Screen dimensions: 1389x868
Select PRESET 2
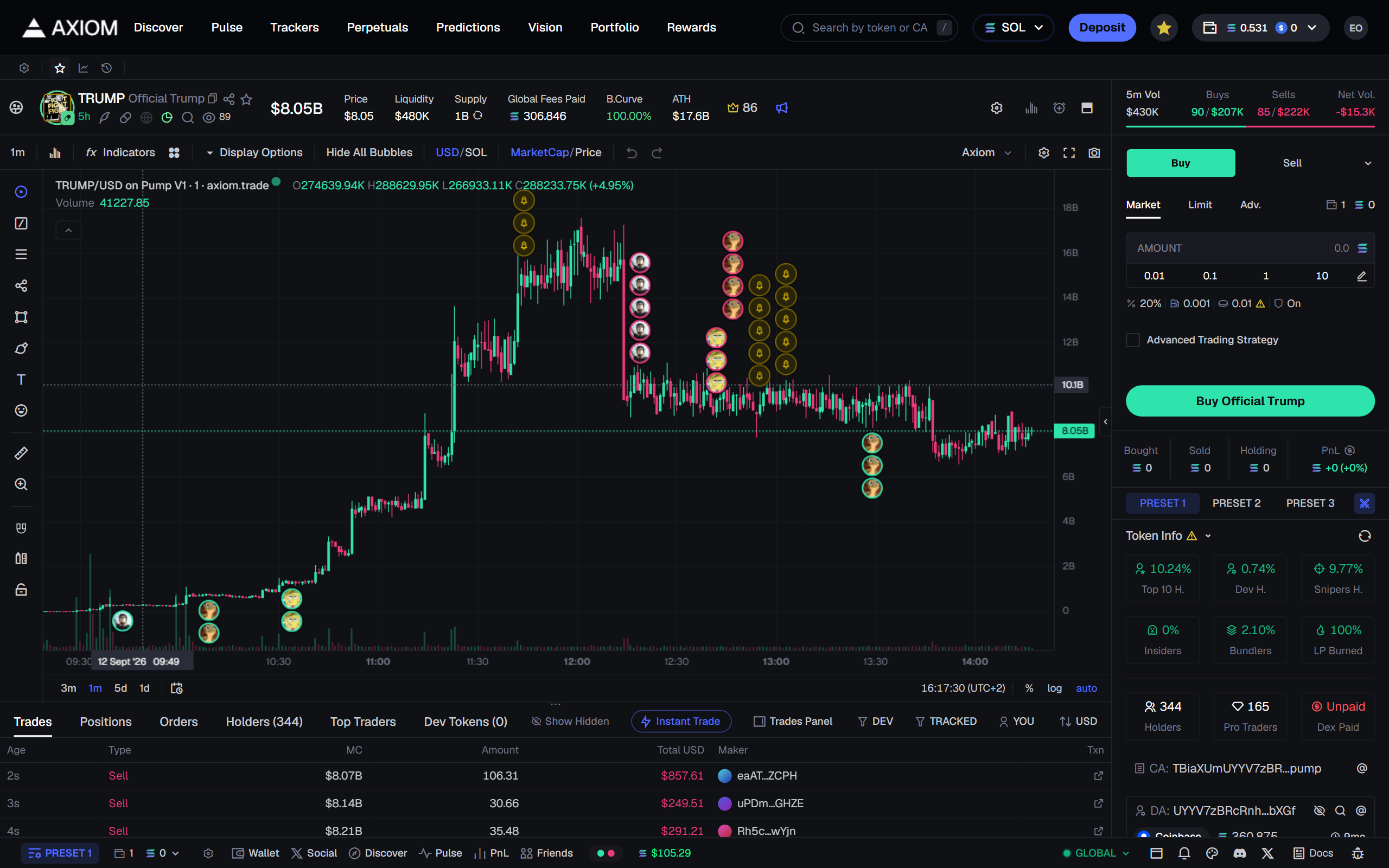tap(1237, 503)
